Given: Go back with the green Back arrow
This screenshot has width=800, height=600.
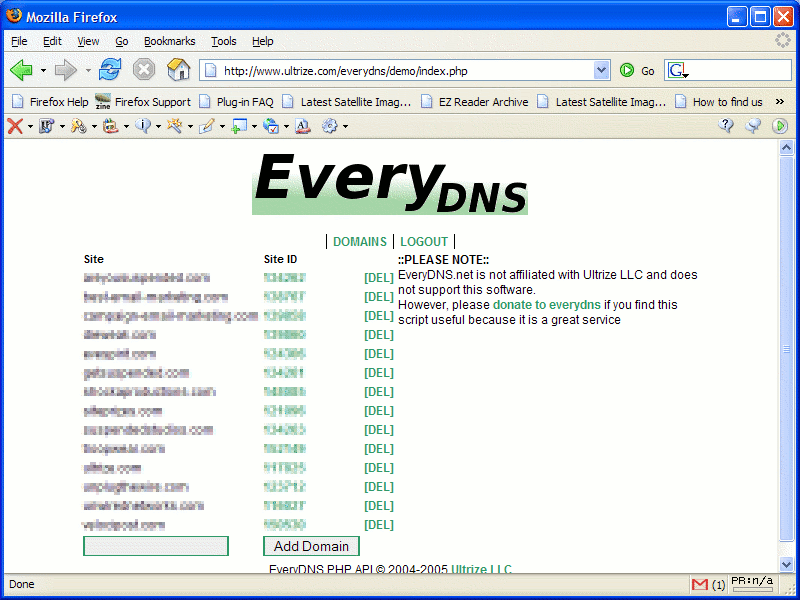Looking at the screenshot, I should pyautogui.click(x=21, y=70).
